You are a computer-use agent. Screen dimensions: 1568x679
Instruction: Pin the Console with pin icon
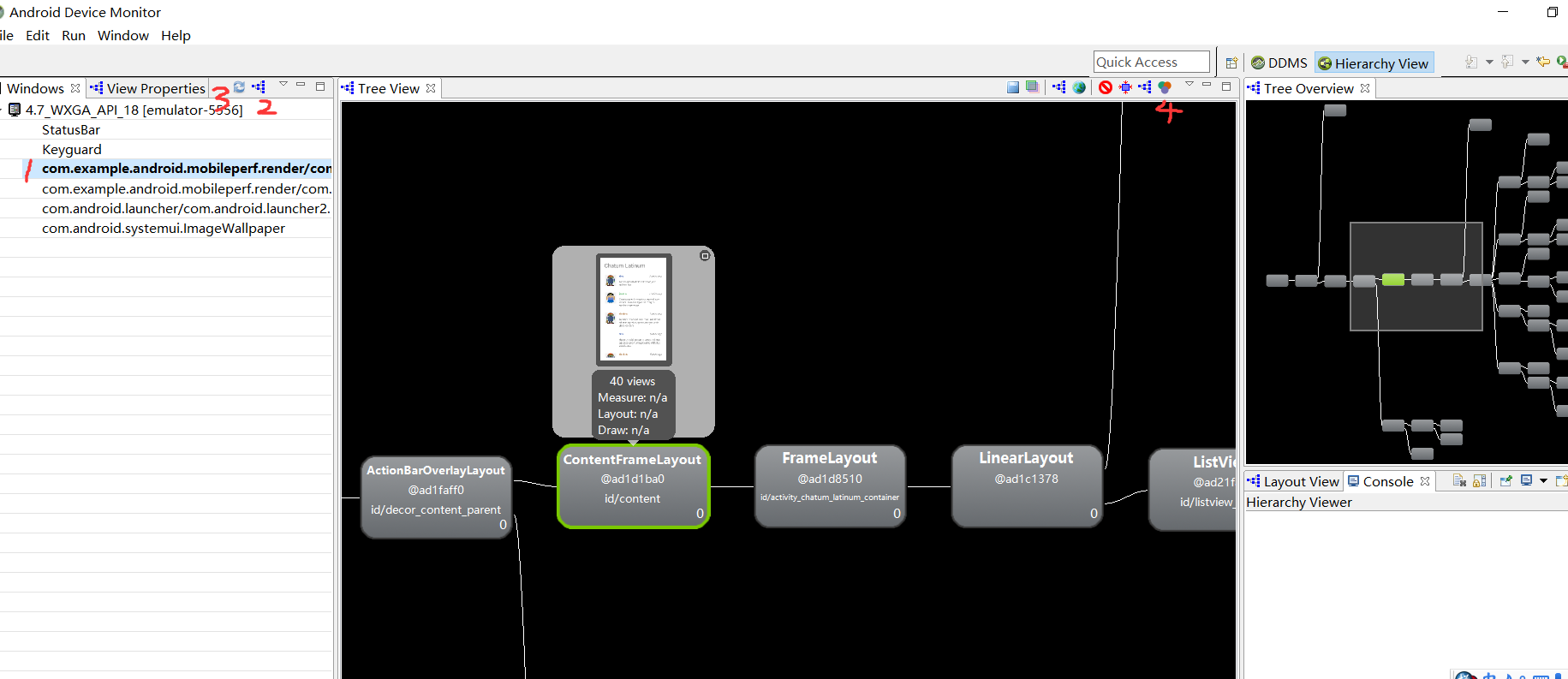[x=1506, y=481]
